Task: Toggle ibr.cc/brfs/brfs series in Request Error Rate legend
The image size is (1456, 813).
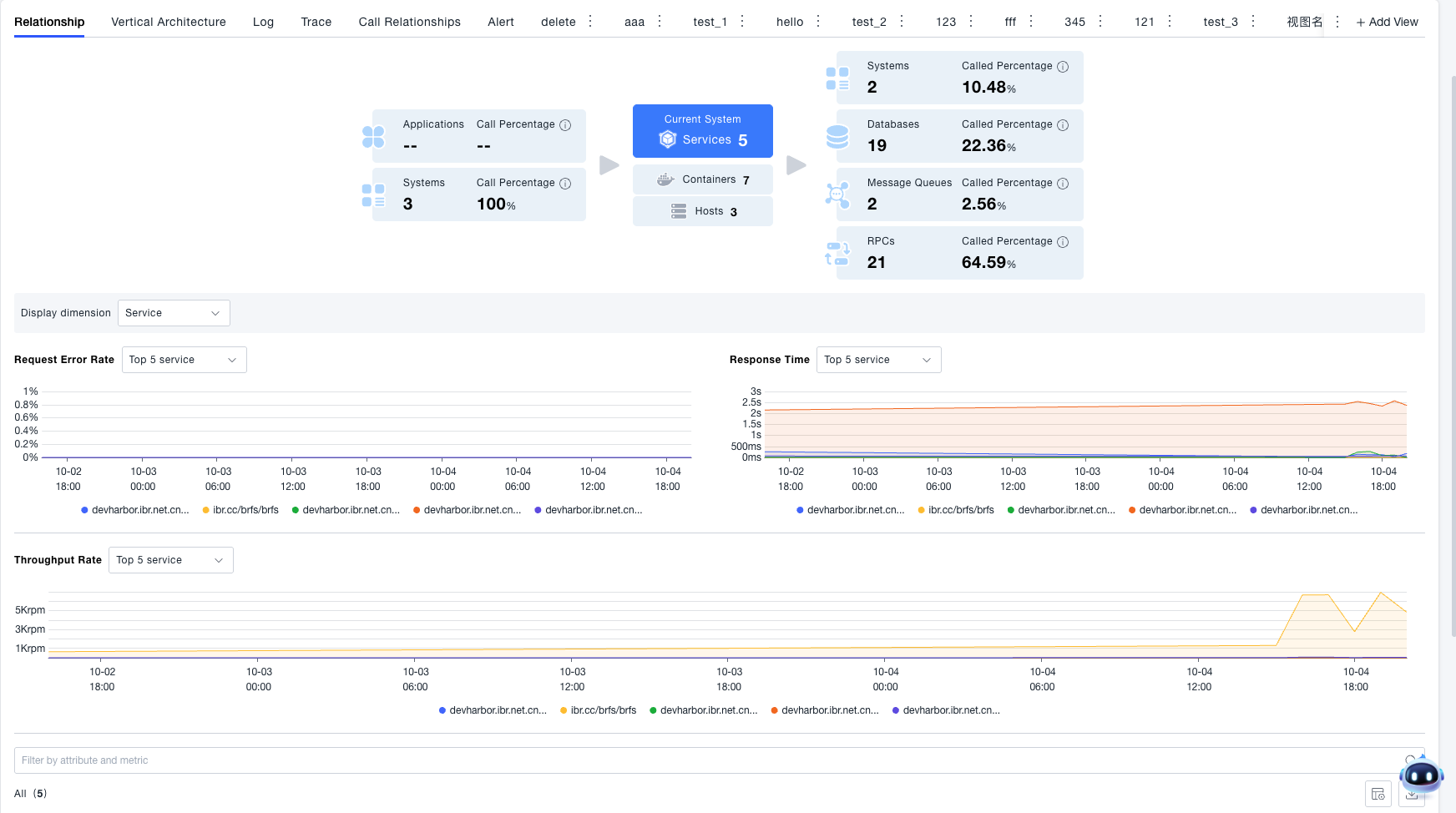Action: tap(245, 510)
